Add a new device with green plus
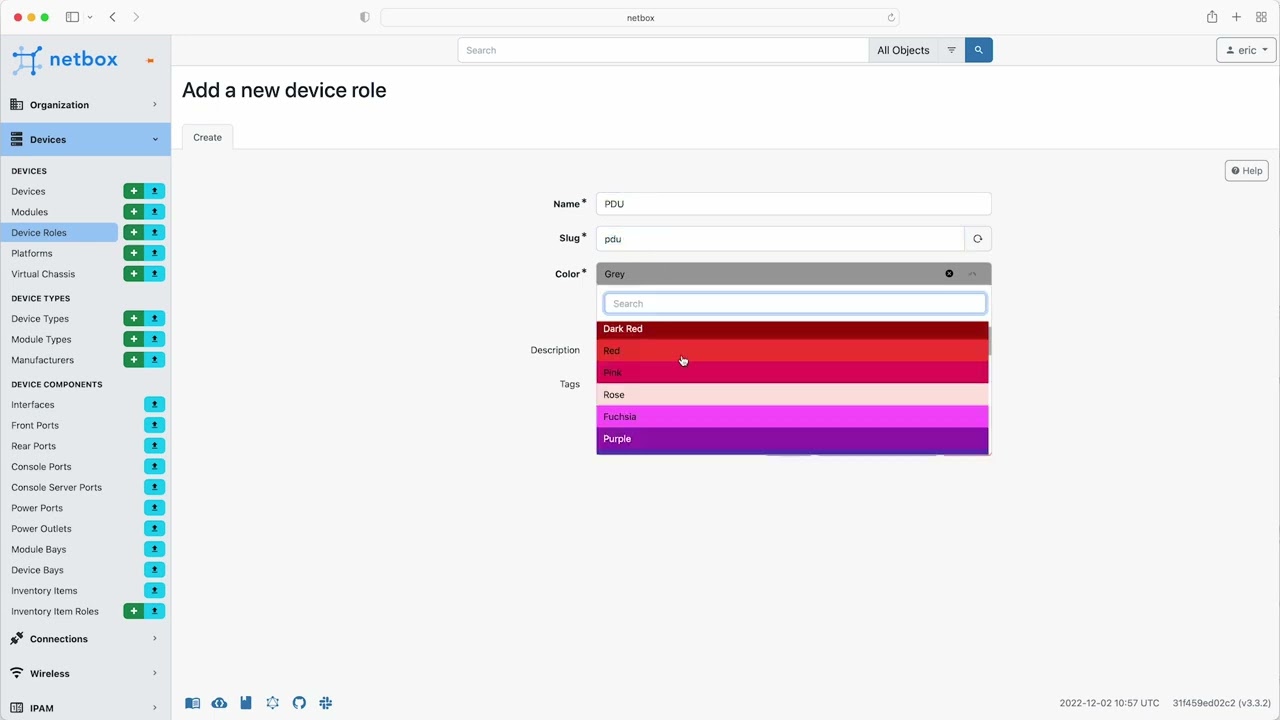1280x720 pixels. click(x=133, y=191)
